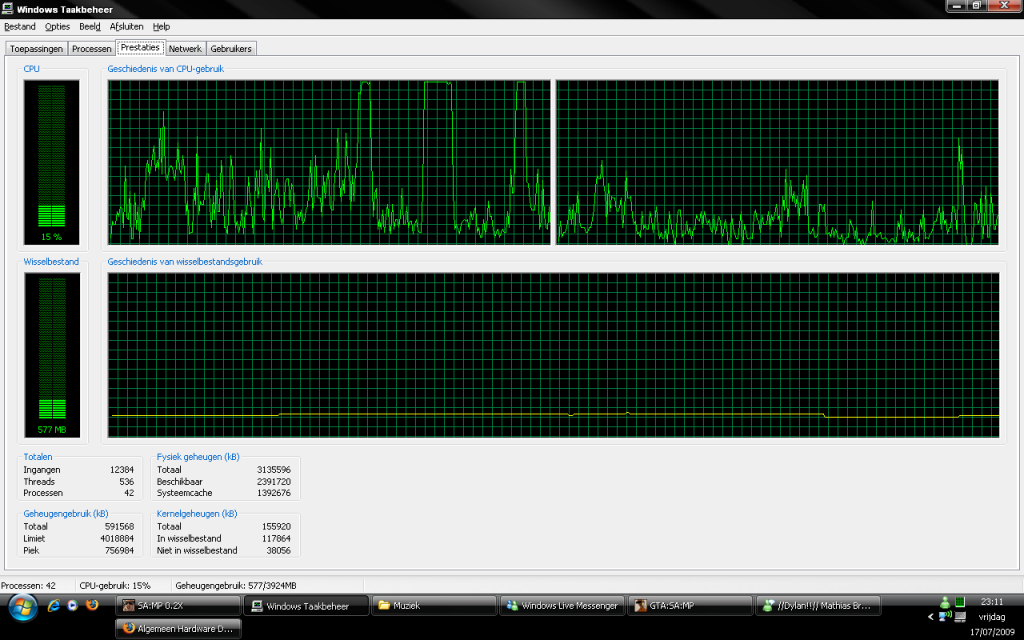Switch to the Netwerk tab

(x=185, y=49)
